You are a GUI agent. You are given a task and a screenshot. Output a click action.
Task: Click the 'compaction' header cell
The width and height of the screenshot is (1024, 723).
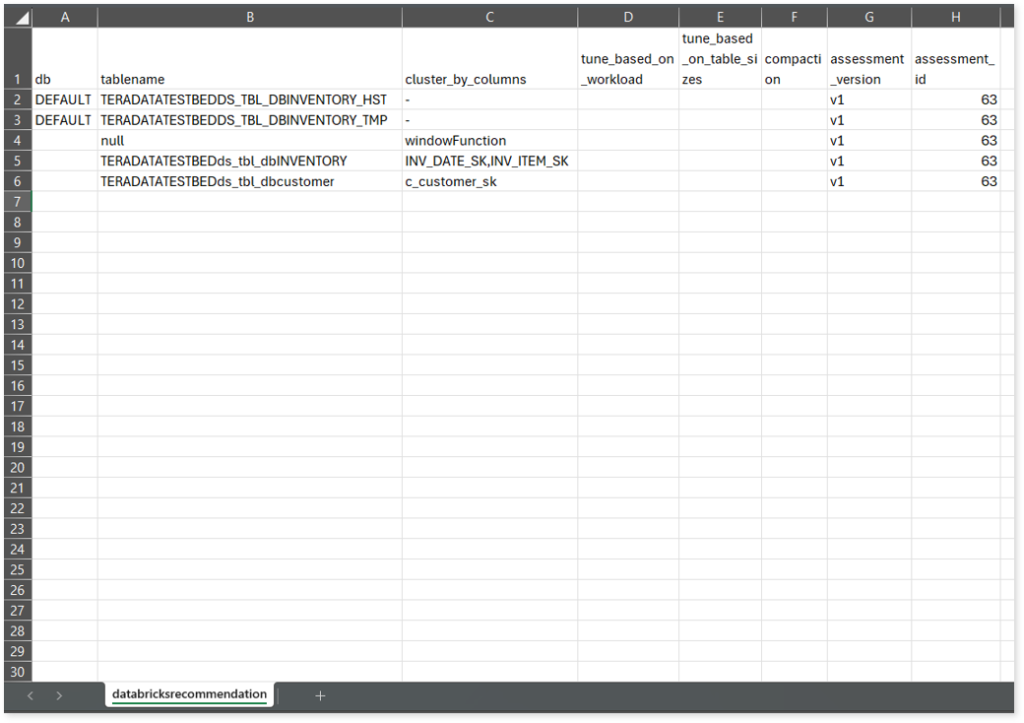pyautogui.click(x=794, y=58)
